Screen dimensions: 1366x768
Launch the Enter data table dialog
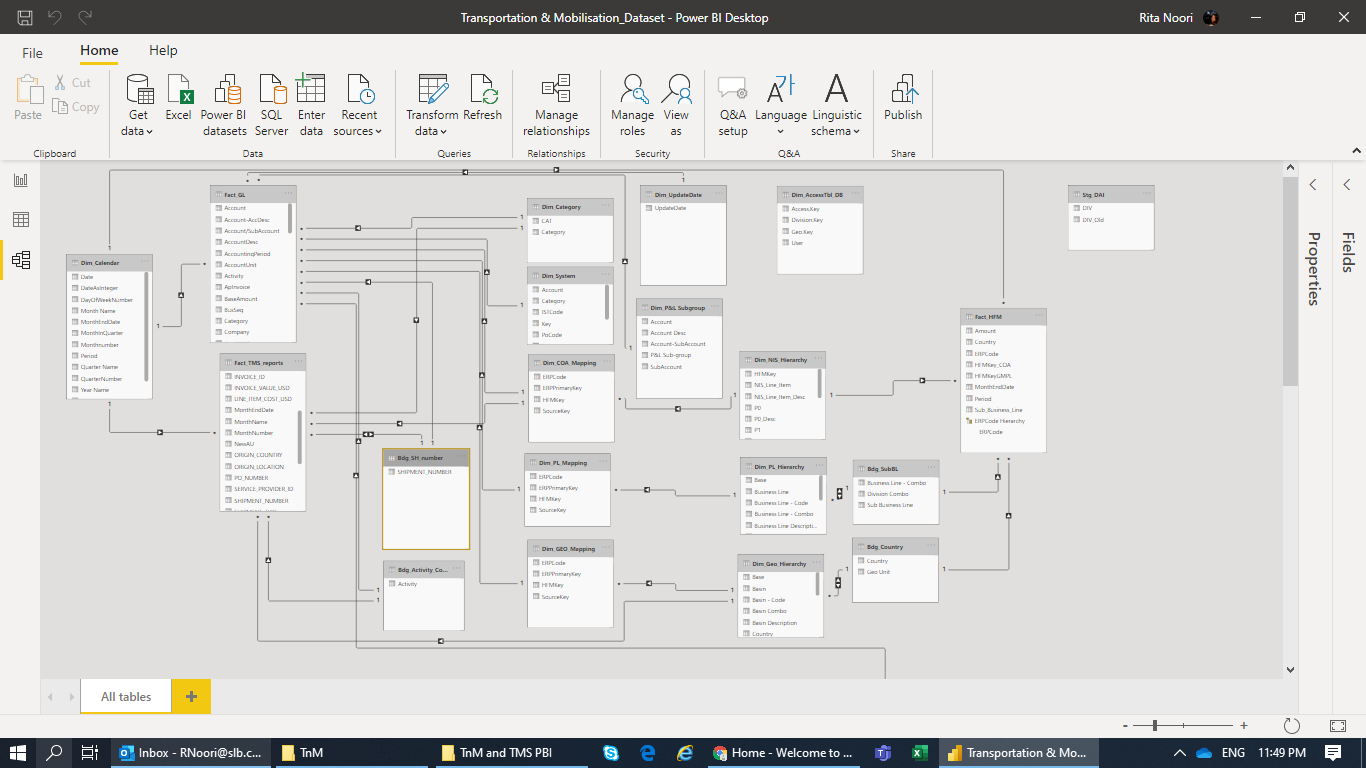click(x=311, y=105)
